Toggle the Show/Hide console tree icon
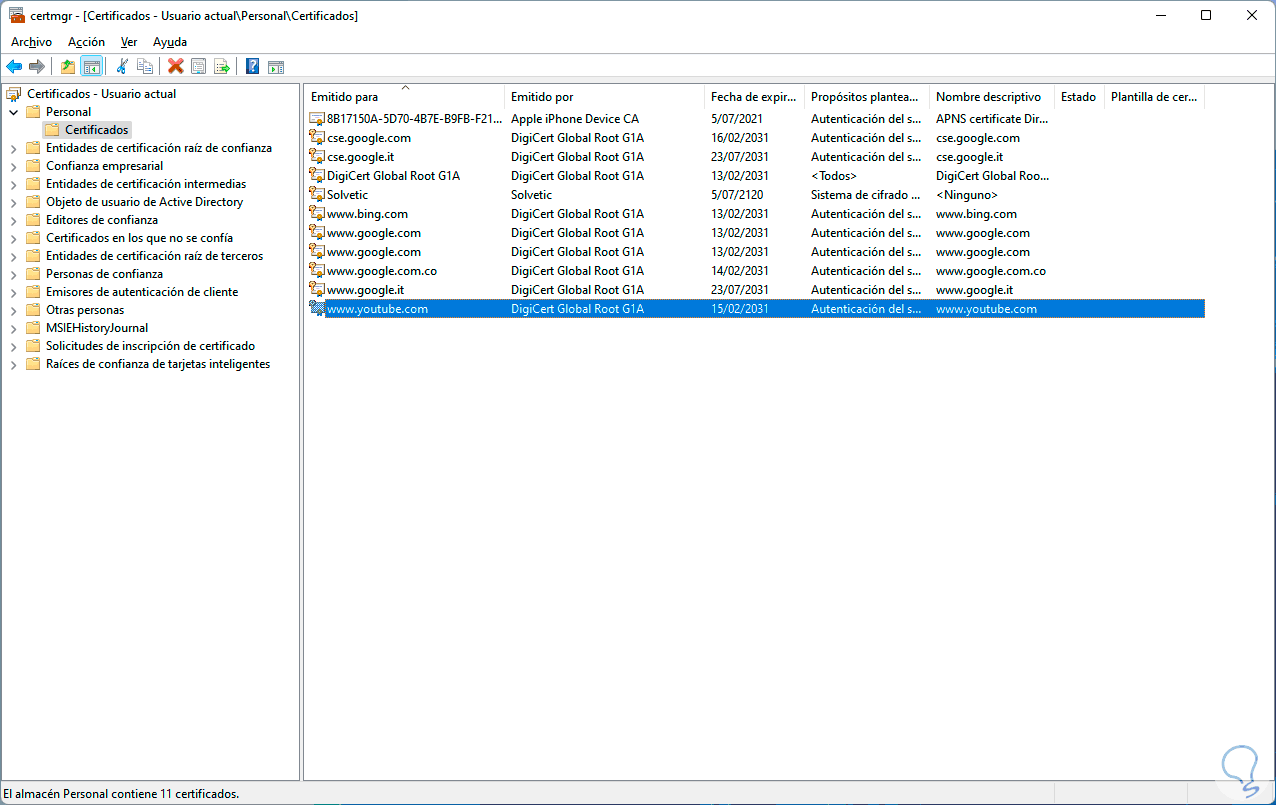Viewport: 1276px width, 805px height. point(92,66)
